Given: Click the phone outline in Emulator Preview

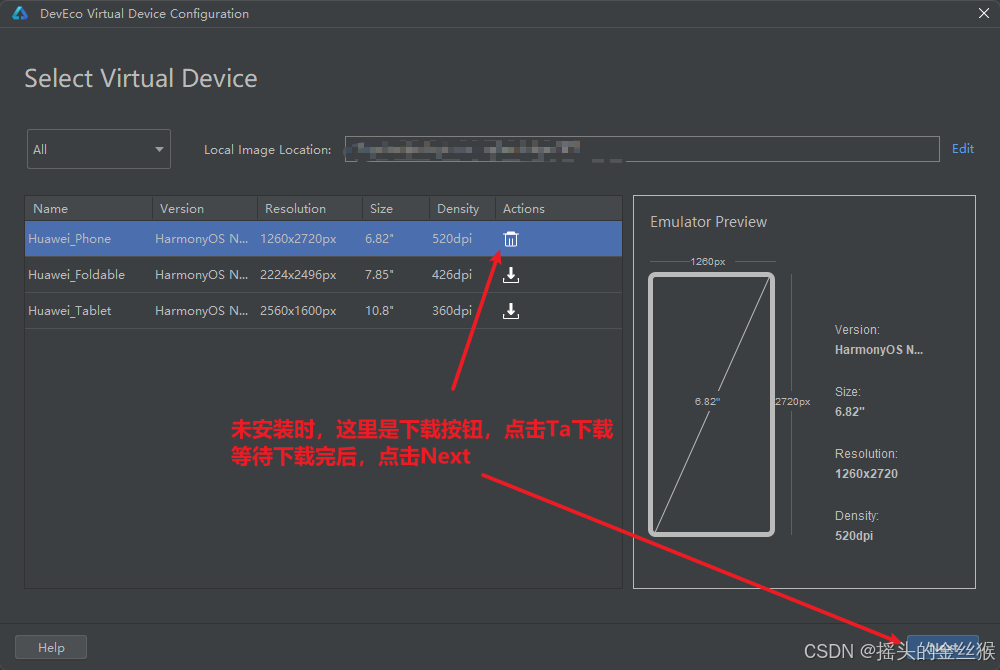Looking at the screenshot, I should [711, 404].
